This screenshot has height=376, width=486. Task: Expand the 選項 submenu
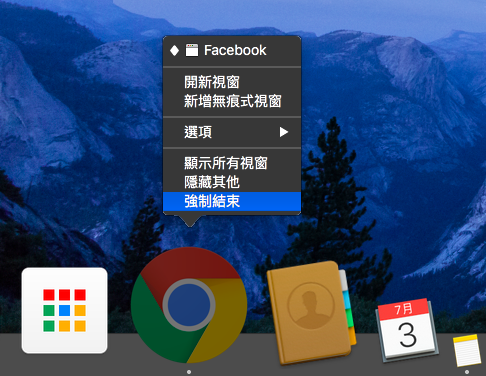pos(232,132)
